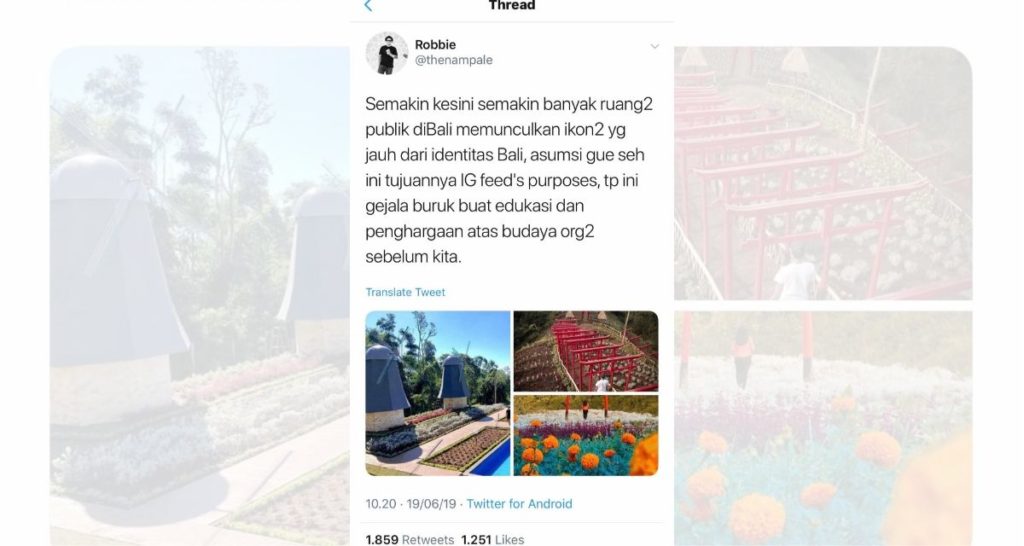
Task: Click Translate Tweet
Action: pyautogui.click(x=405, y=292)
